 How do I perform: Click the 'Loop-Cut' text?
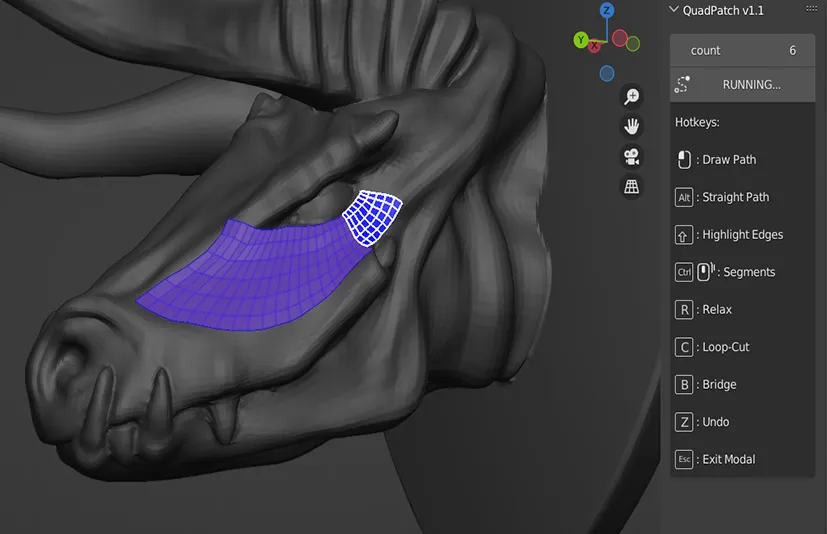pos(726,347)
